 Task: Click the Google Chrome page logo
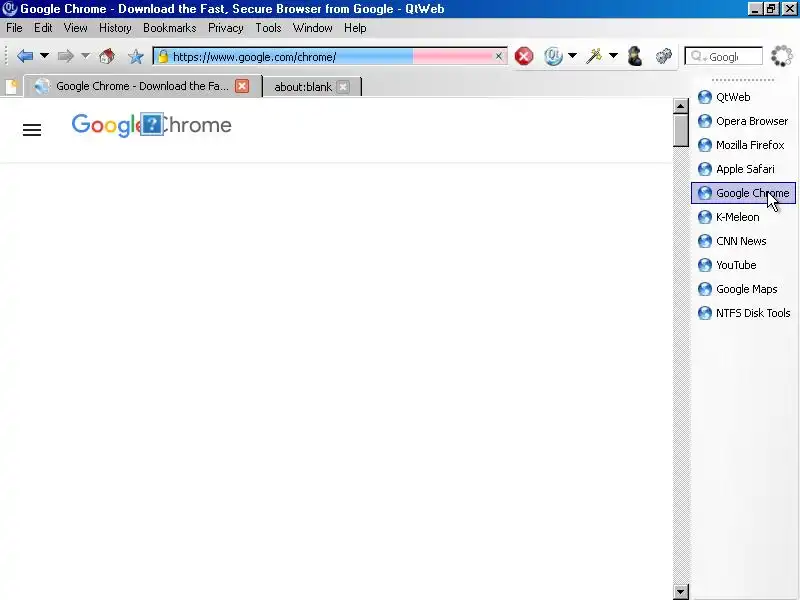152,125
